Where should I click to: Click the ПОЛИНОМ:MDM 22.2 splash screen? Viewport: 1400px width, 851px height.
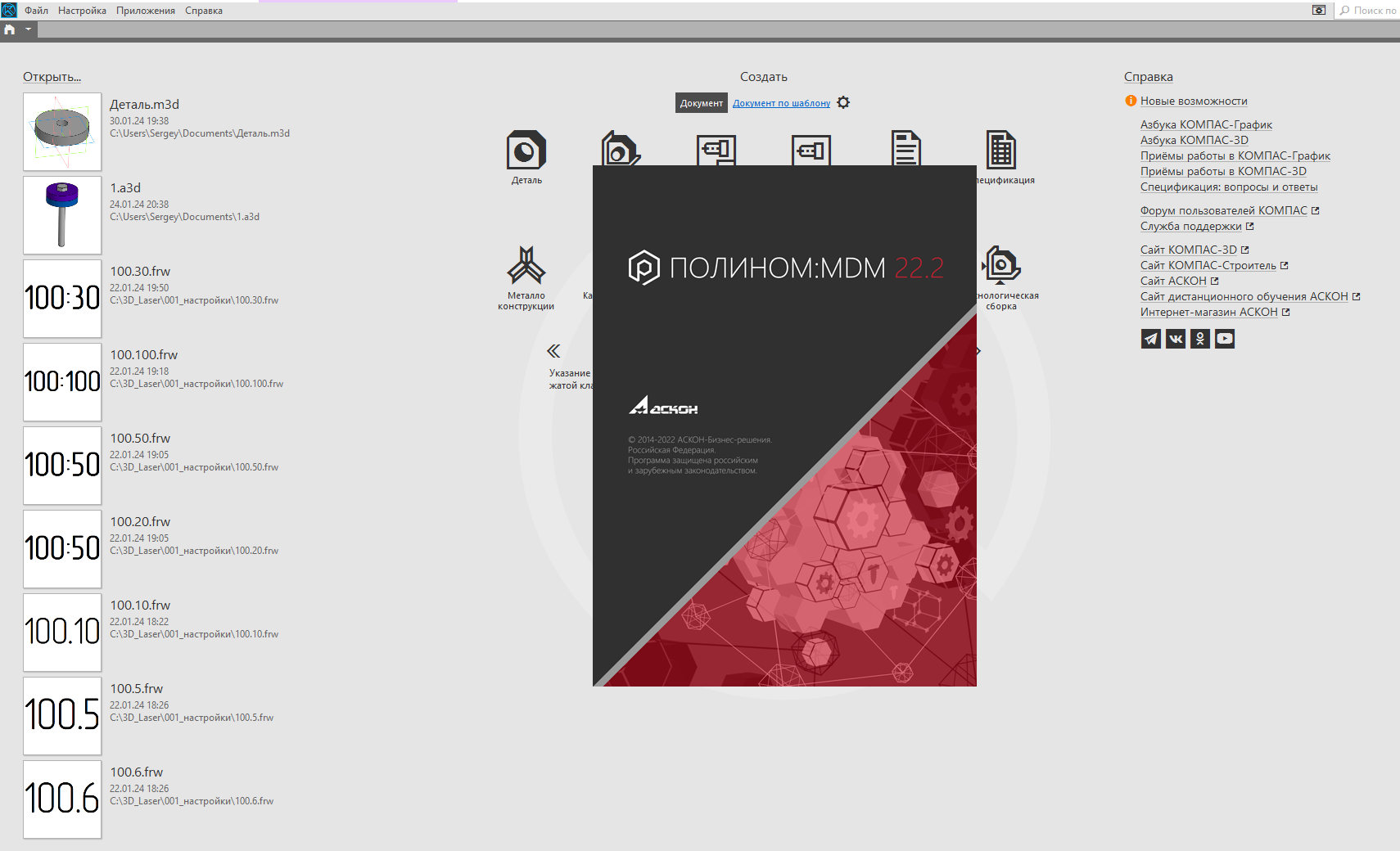pyautogui.click(x=784, y=425)
